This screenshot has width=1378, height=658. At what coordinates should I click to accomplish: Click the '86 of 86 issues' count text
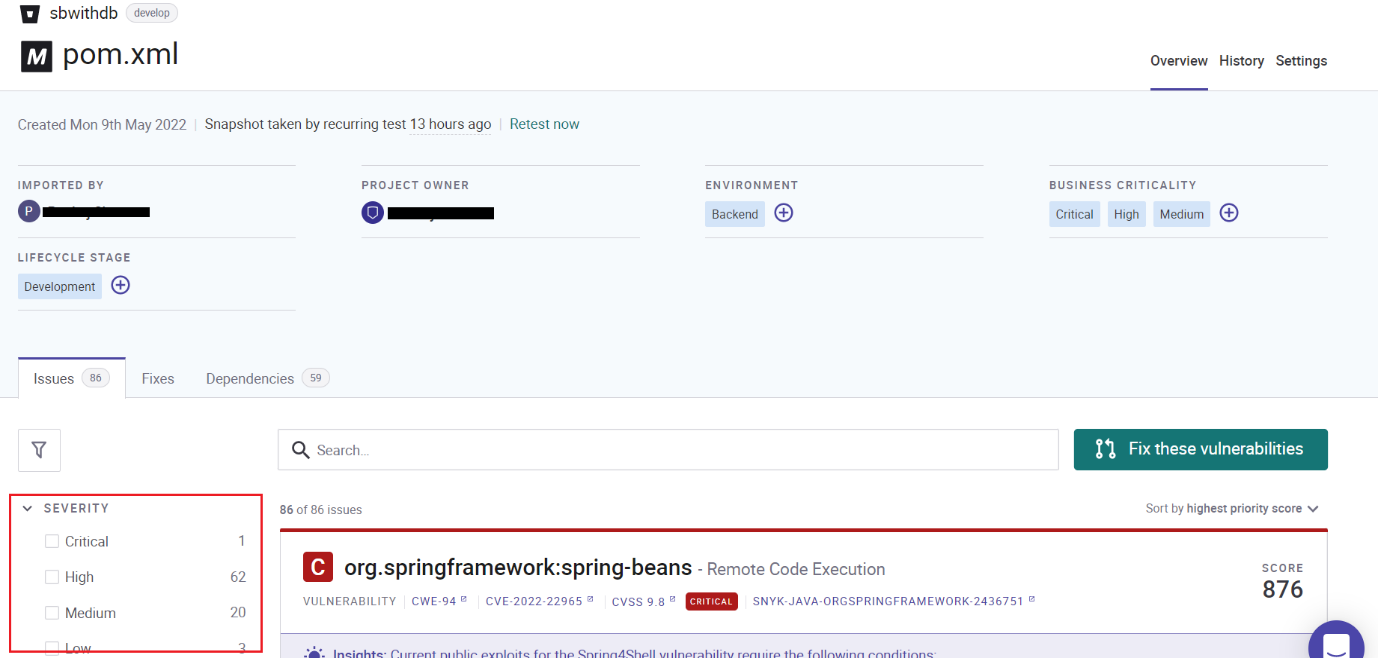click(x=321, y=509)
